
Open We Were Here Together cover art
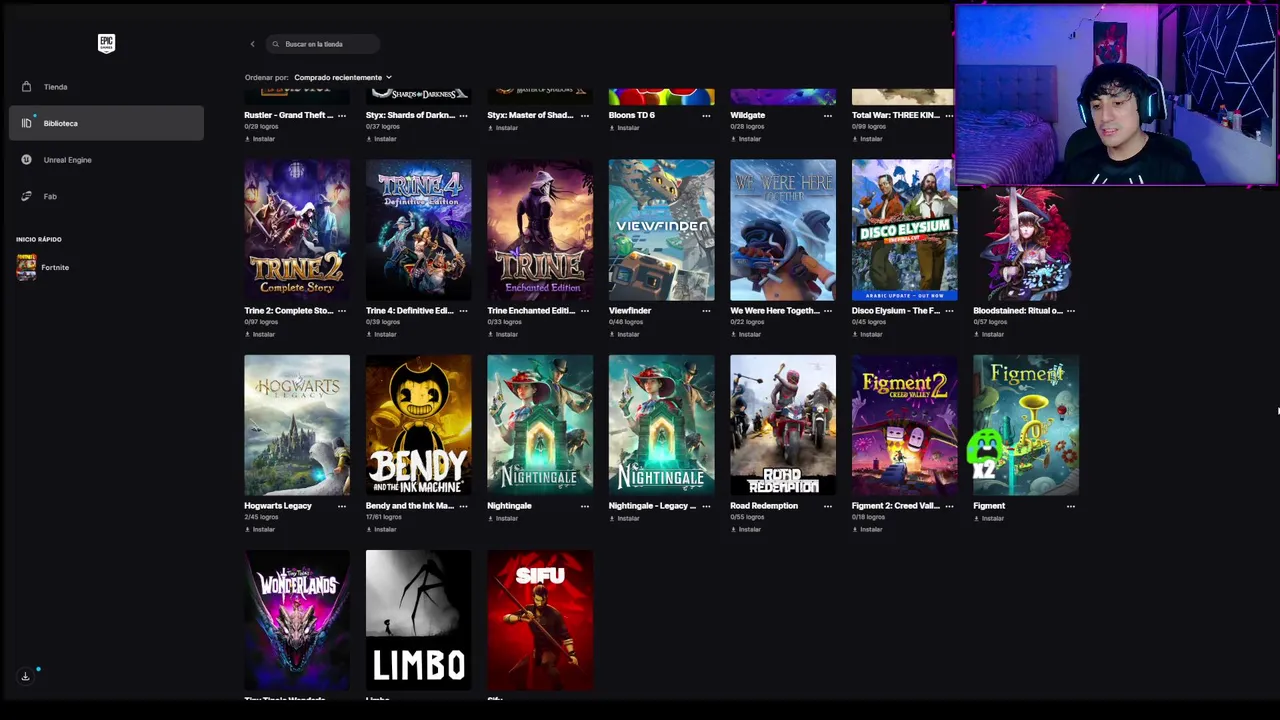point(783,230)
